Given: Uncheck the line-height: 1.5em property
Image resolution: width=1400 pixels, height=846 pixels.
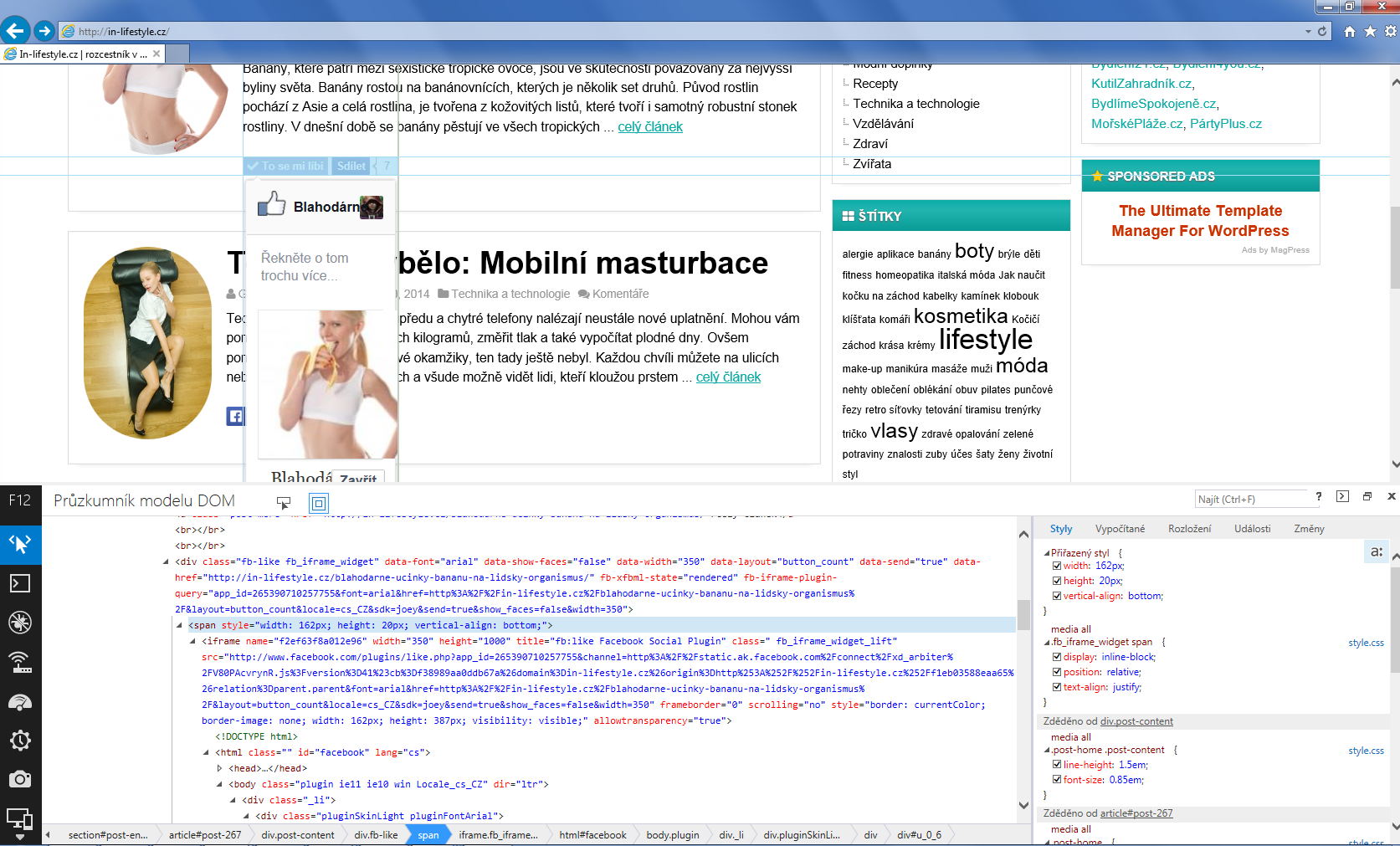Looking at the screenshot, I should (x=1057, y=765).
